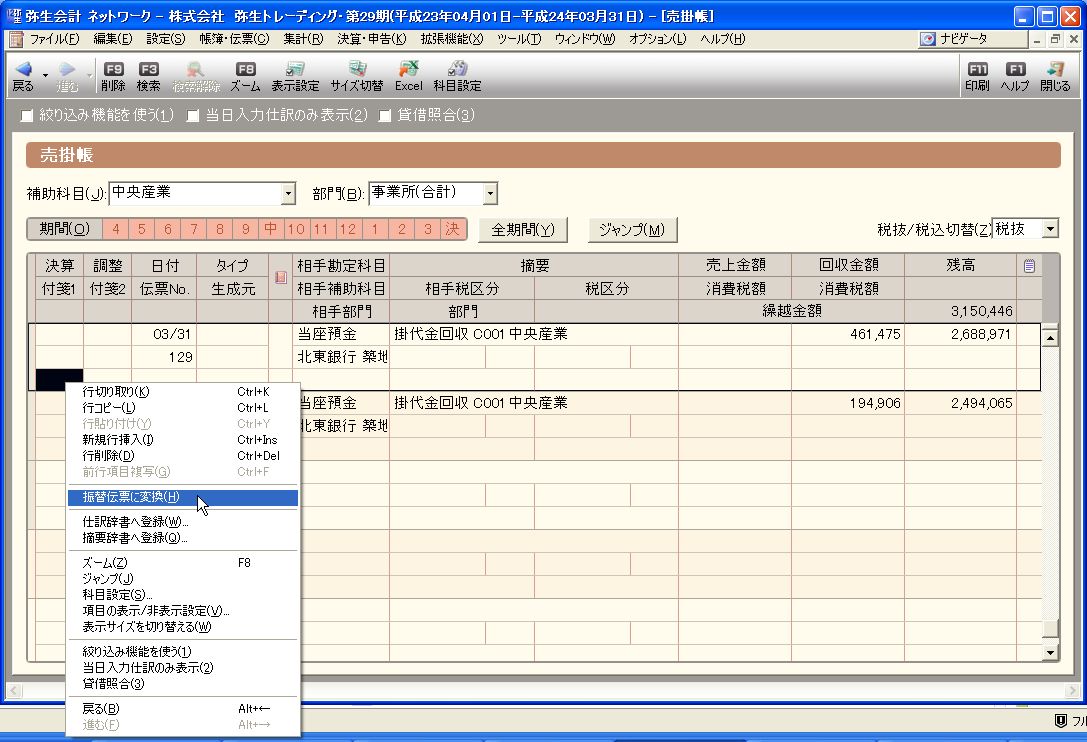This screenshot has width=1087, height=742.
Task: Open the 補助科目 dropdown showing 中央産業
Action: point(288,193)
